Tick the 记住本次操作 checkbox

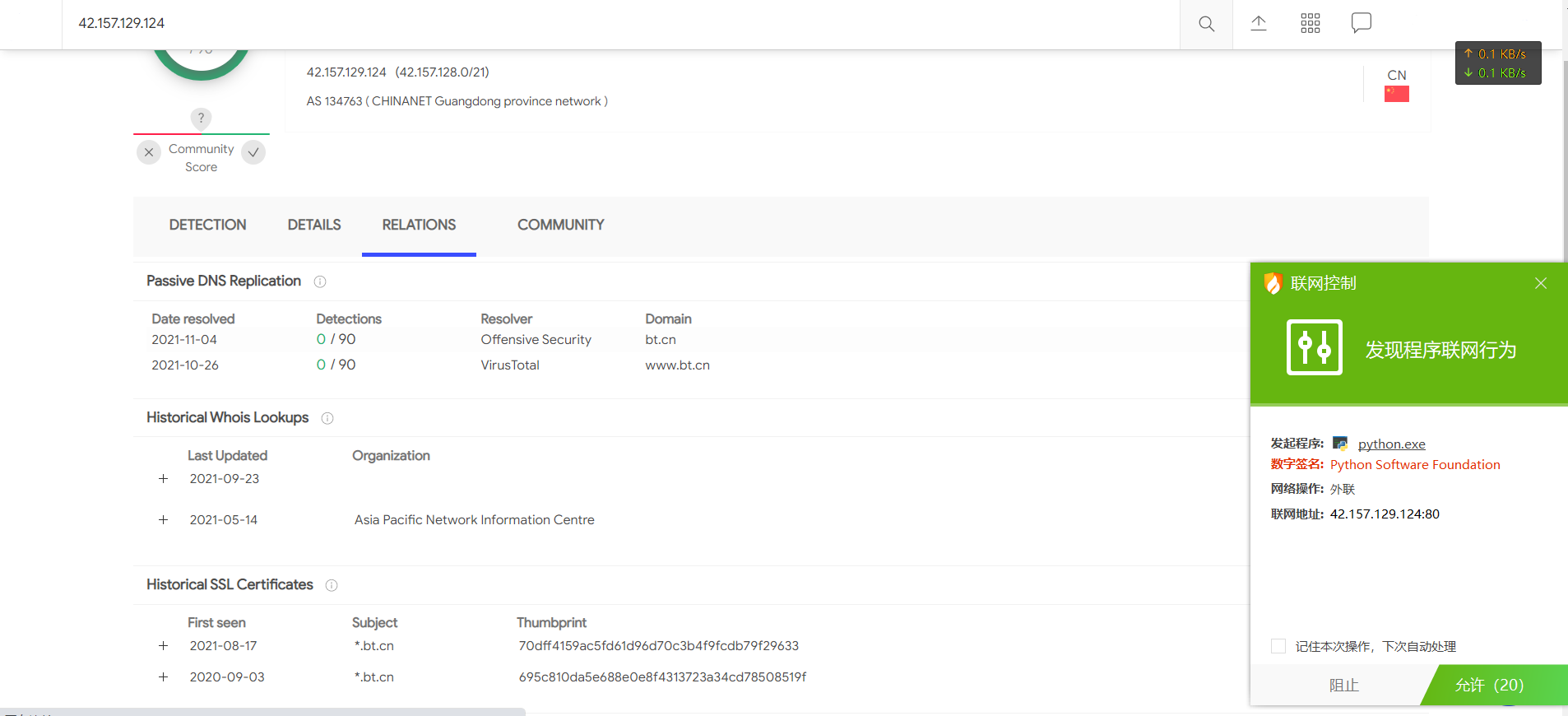click(1278, 646)
